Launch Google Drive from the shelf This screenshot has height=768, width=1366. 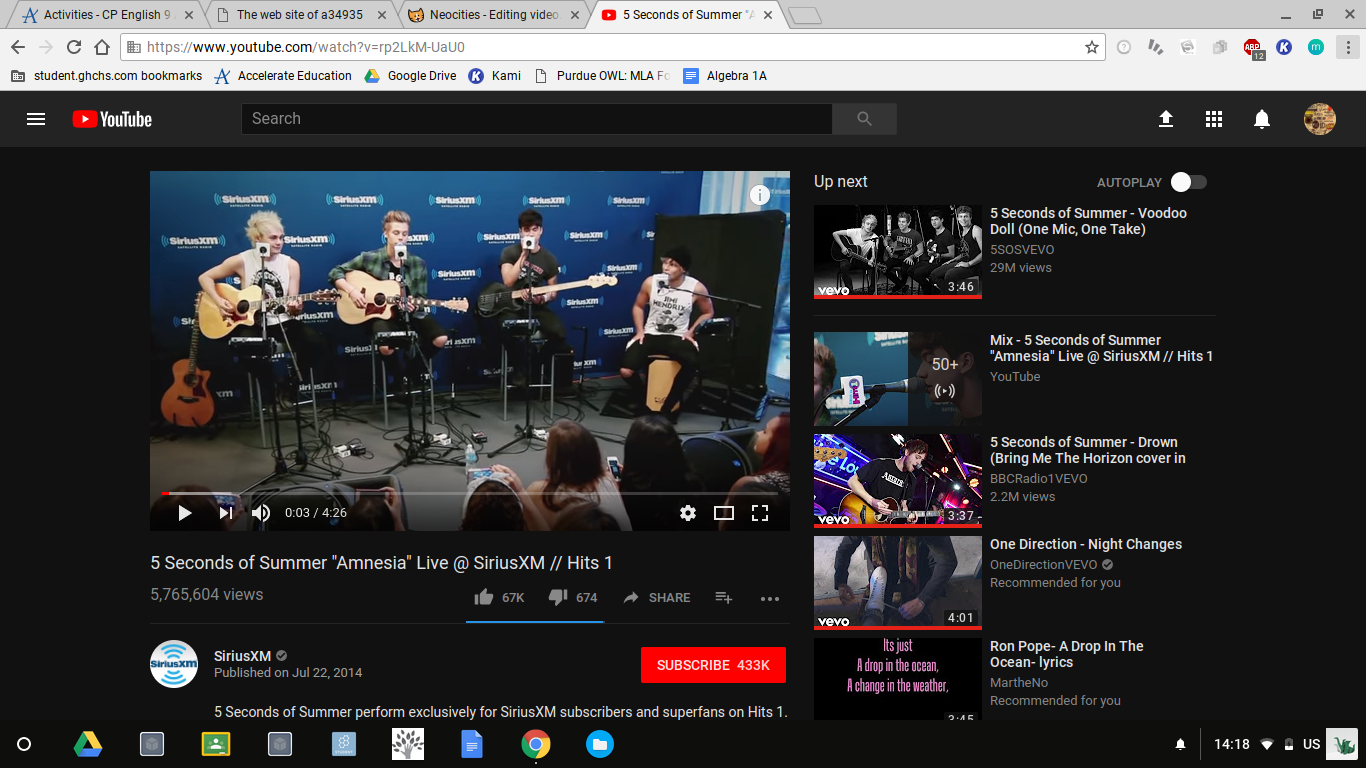coord(88,744)
